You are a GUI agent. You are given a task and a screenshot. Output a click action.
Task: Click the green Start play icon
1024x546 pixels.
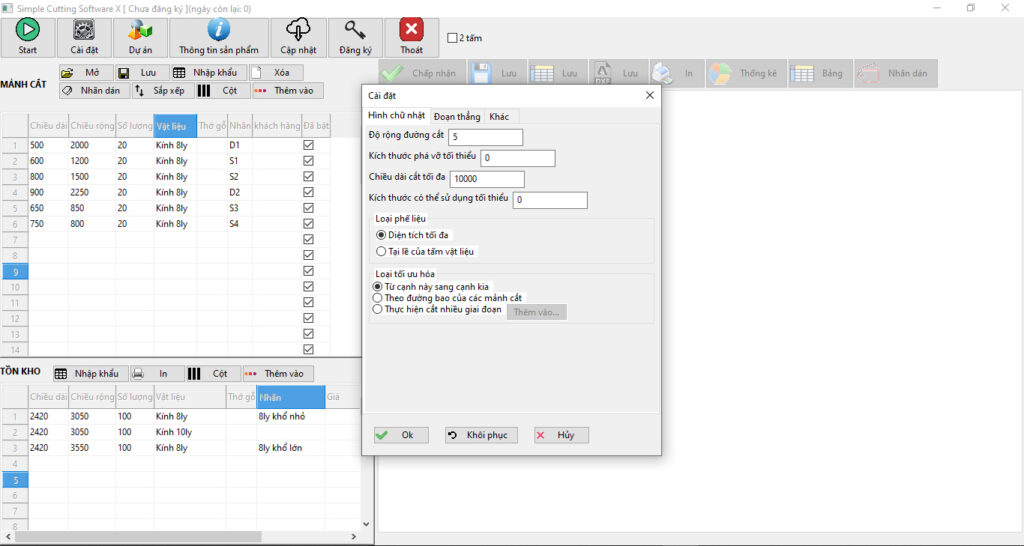tap(27, 30)
